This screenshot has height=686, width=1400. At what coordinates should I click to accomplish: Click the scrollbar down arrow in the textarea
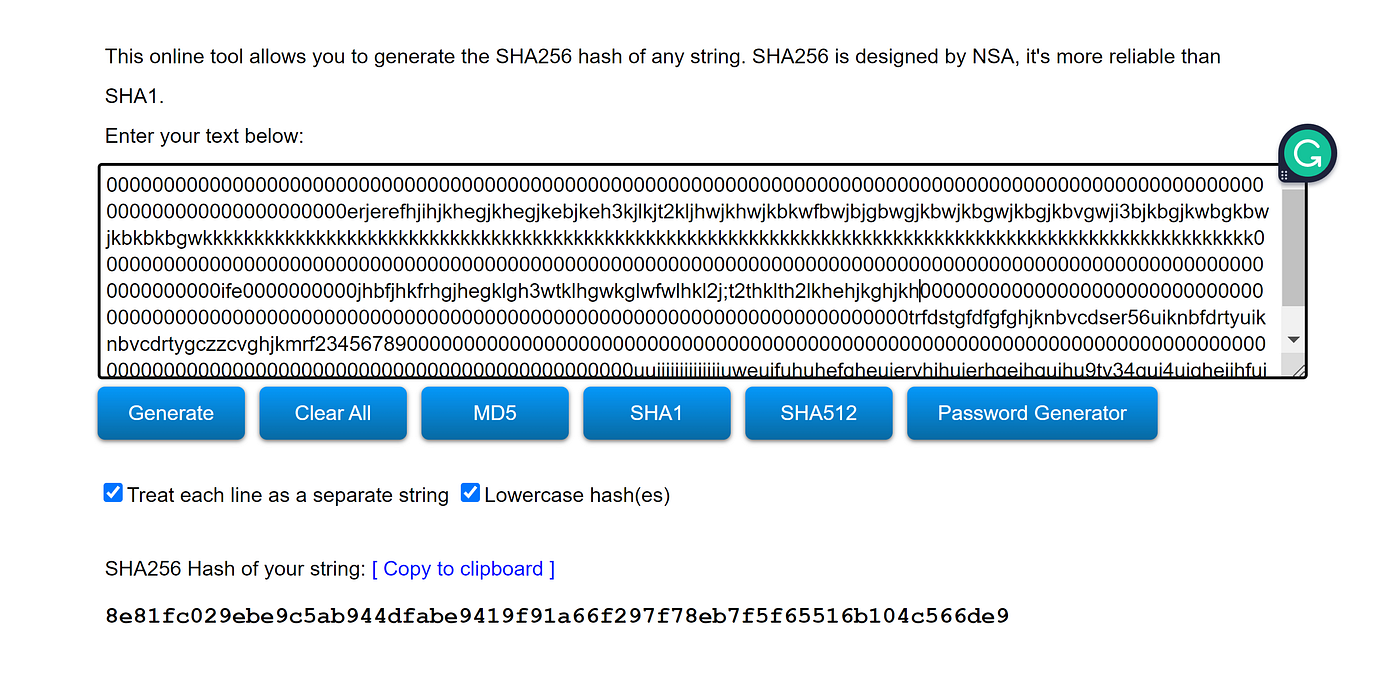(1293, 340)
